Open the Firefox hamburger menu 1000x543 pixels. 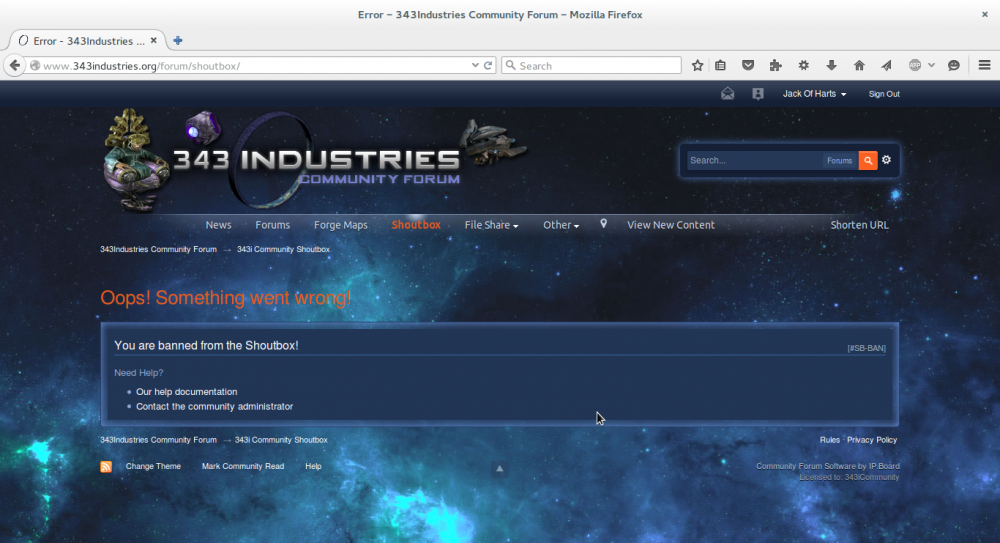[x=984, y=65]
